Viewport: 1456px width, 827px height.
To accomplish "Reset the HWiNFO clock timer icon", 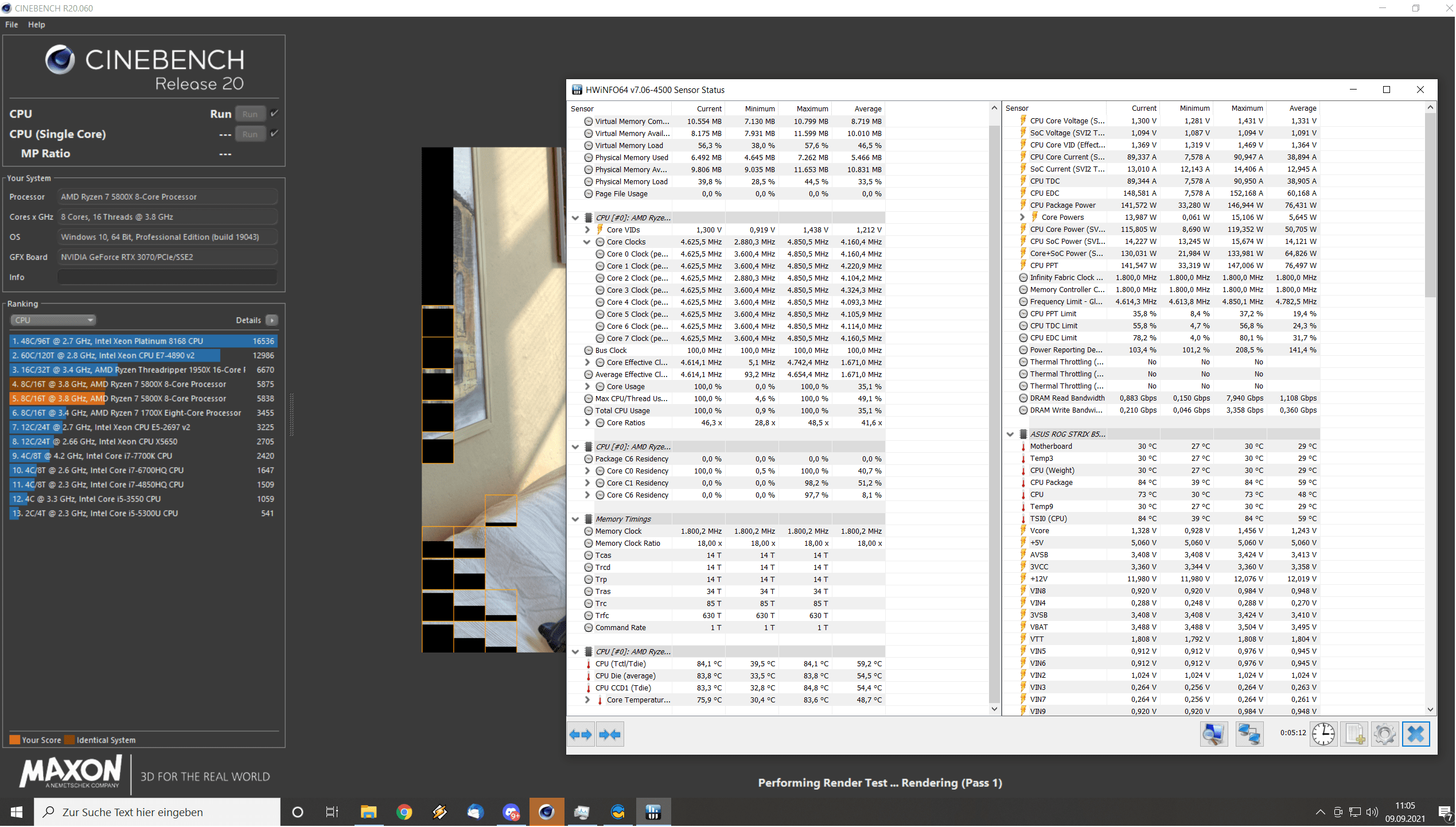I will 1323,734.
